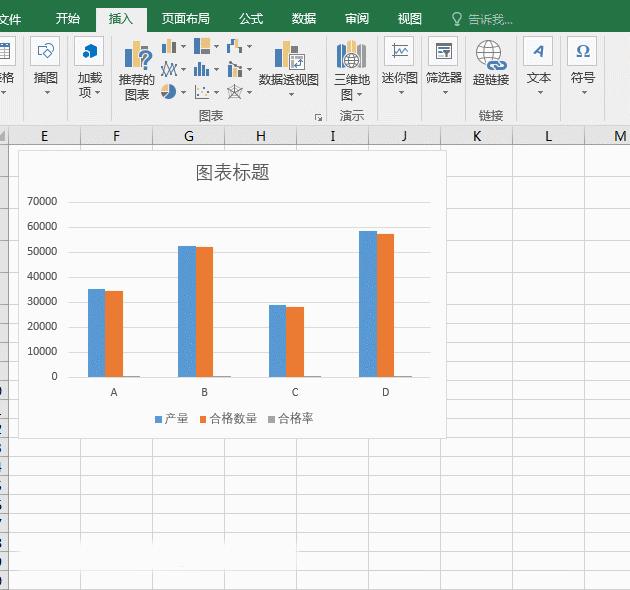Expand the pie chart dropdown arrow
The width and height of the screenshot is (630, 590).
click(183, 93)
